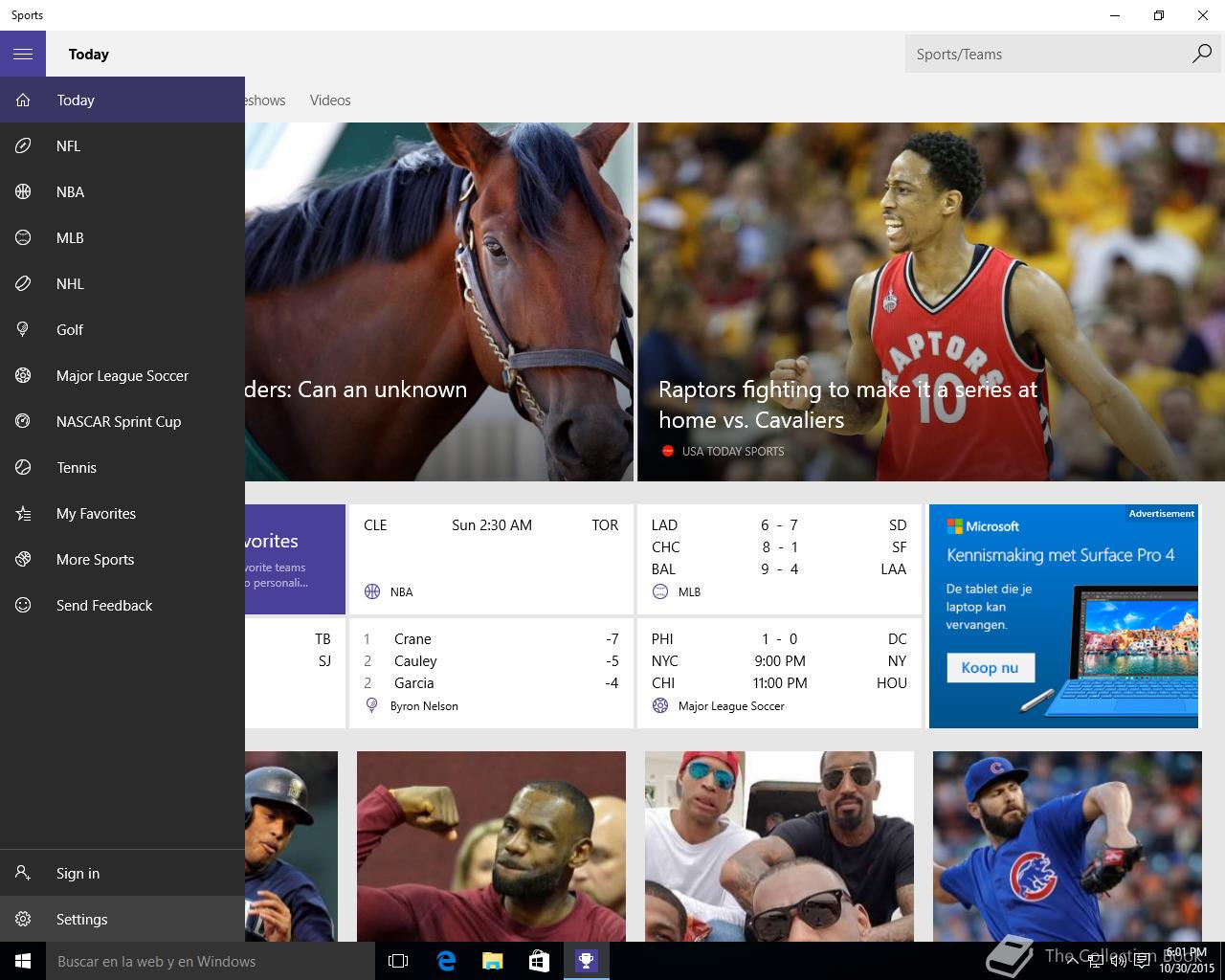The image size is (1225, 980).
Task: Click the Sign in person icon
Action: (x=23, y=873)
